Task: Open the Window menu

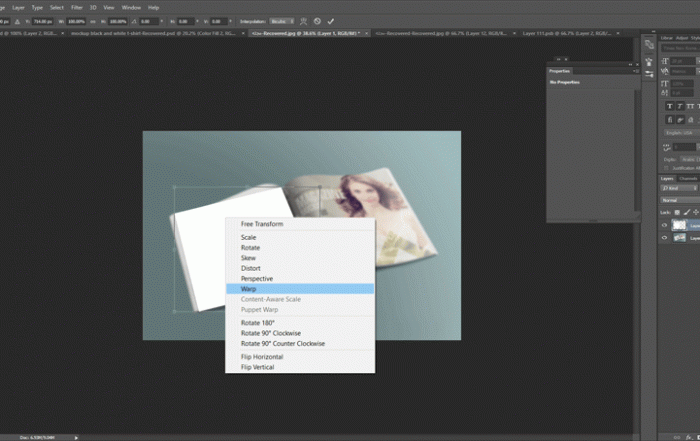Action: pyautogui.click(x=131, y=8)
